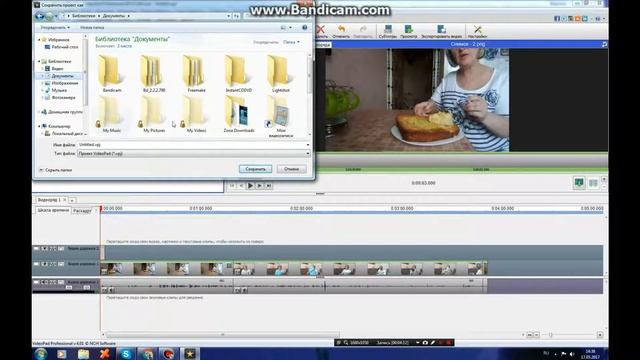Click the Windows Start button
Screen dimensions: 640x360
41,353
